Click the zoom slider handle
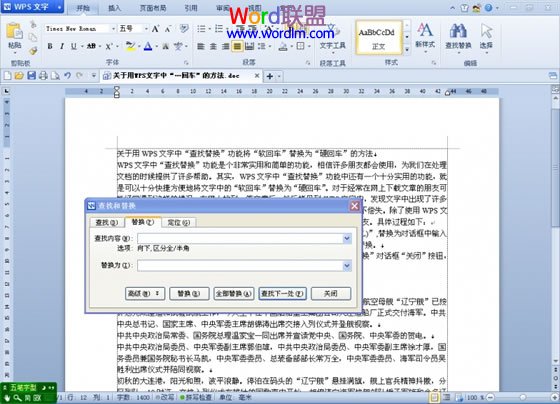 pyautogui.click(x=523, y=397)
